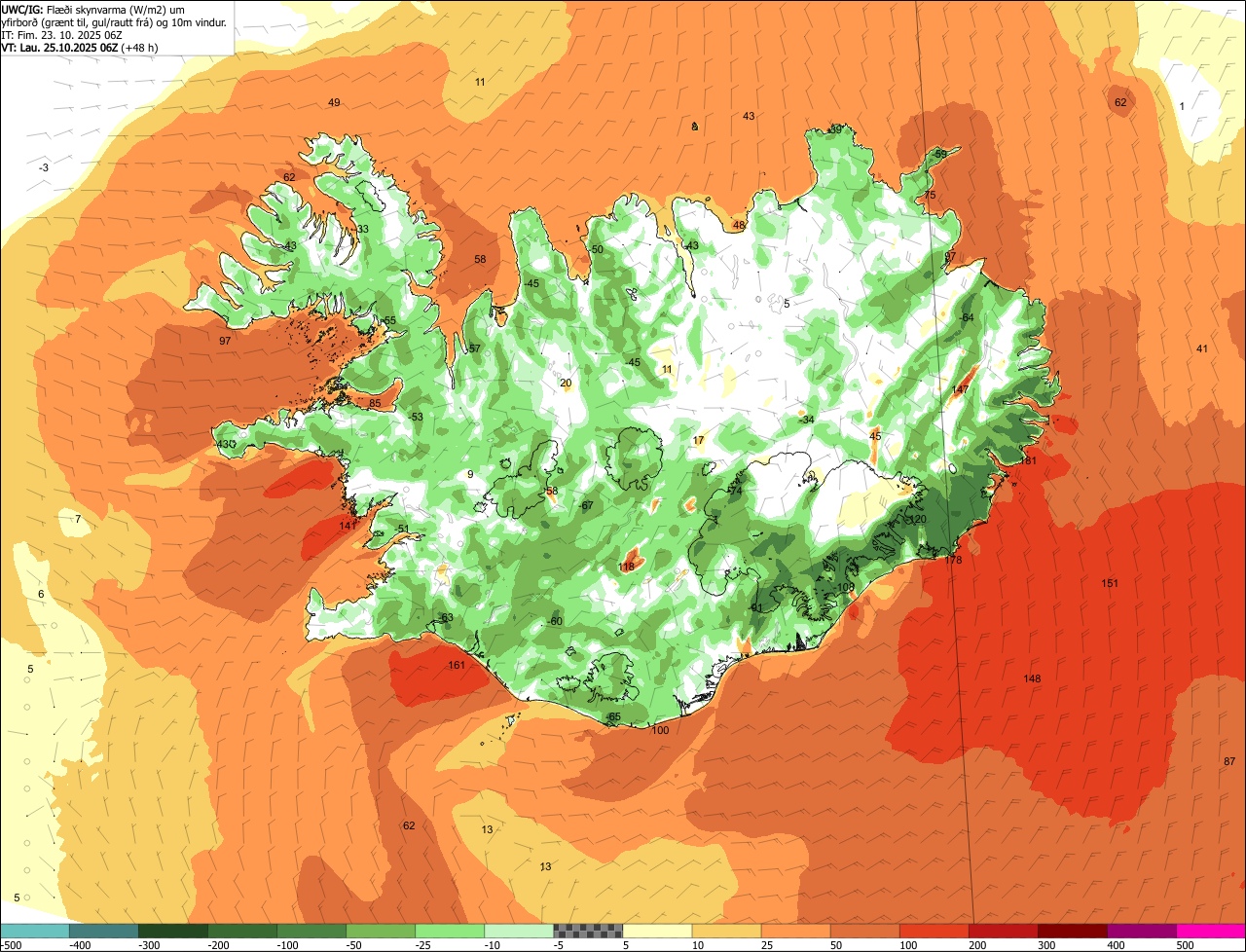Click the dark orange swatch between 50 and 100
Screen dimensions: 1246x952
[x=864, y=932]
